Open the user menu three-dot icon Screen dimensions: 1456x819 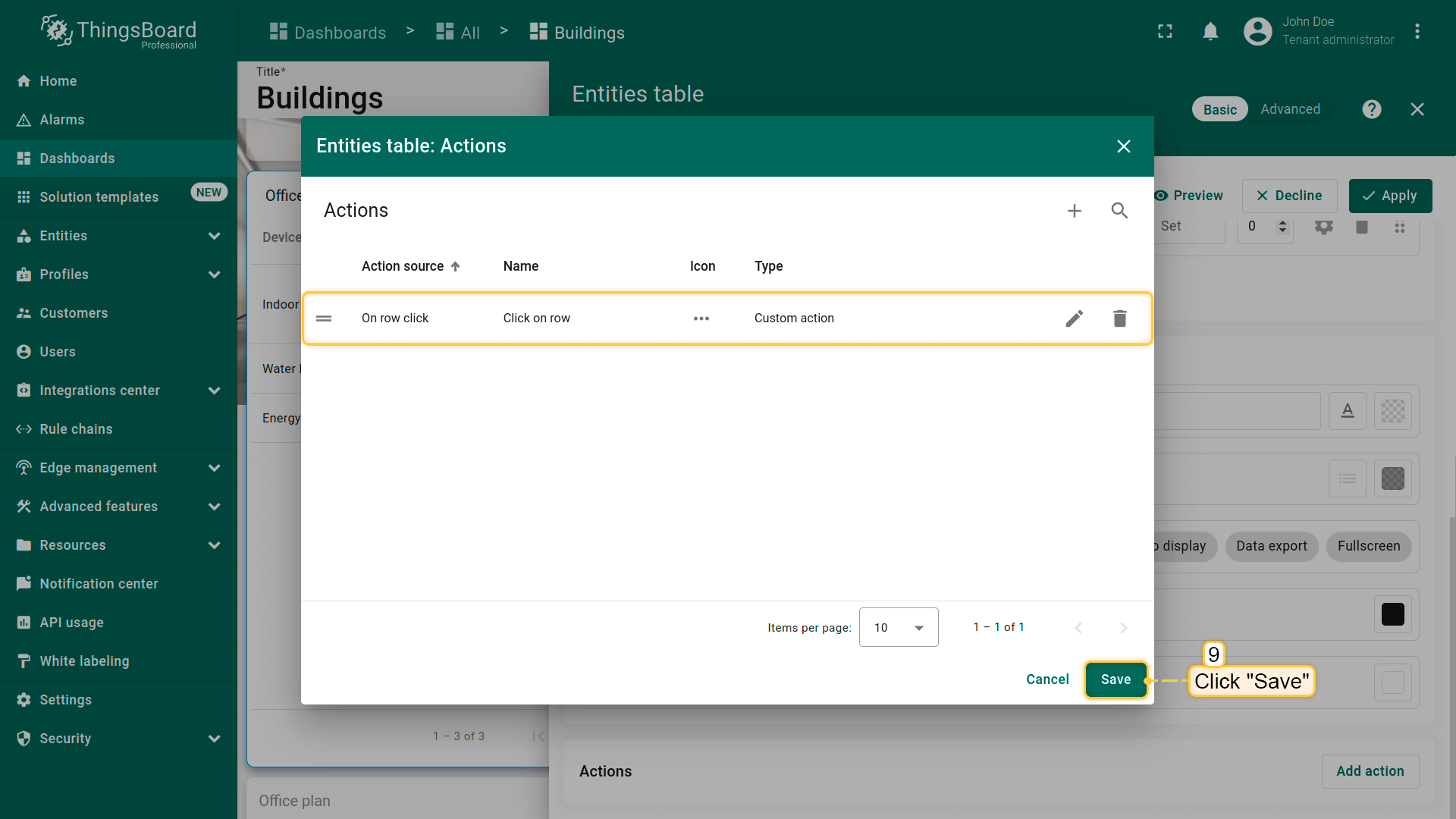click(1417, 32)
